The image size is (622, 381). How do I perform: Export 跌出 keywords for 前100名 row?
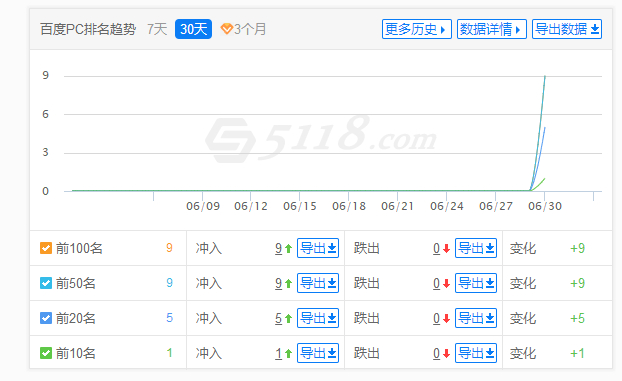point(476,248)
